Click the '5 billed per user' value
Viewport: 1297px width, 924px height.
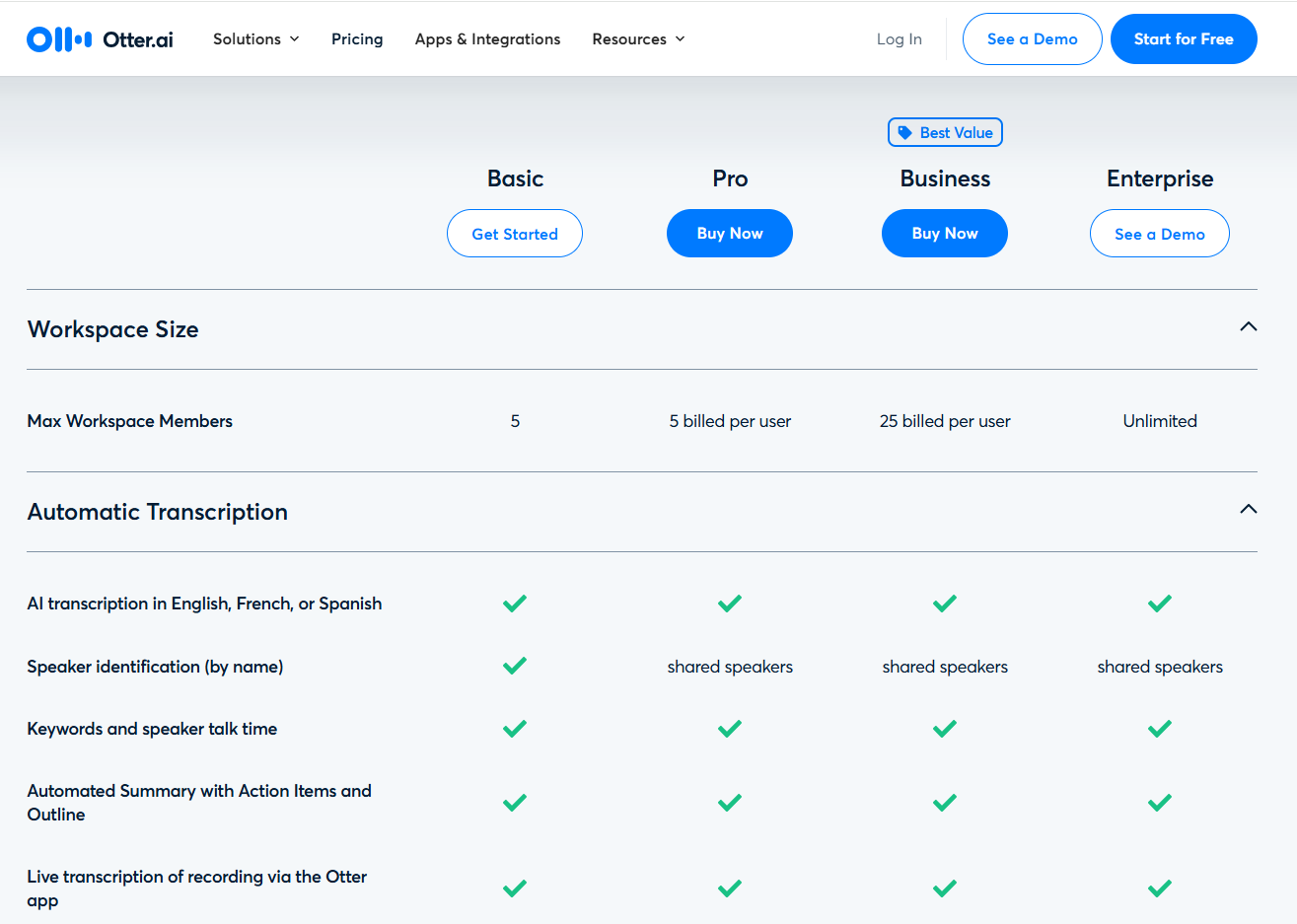[x=730, y=421]
